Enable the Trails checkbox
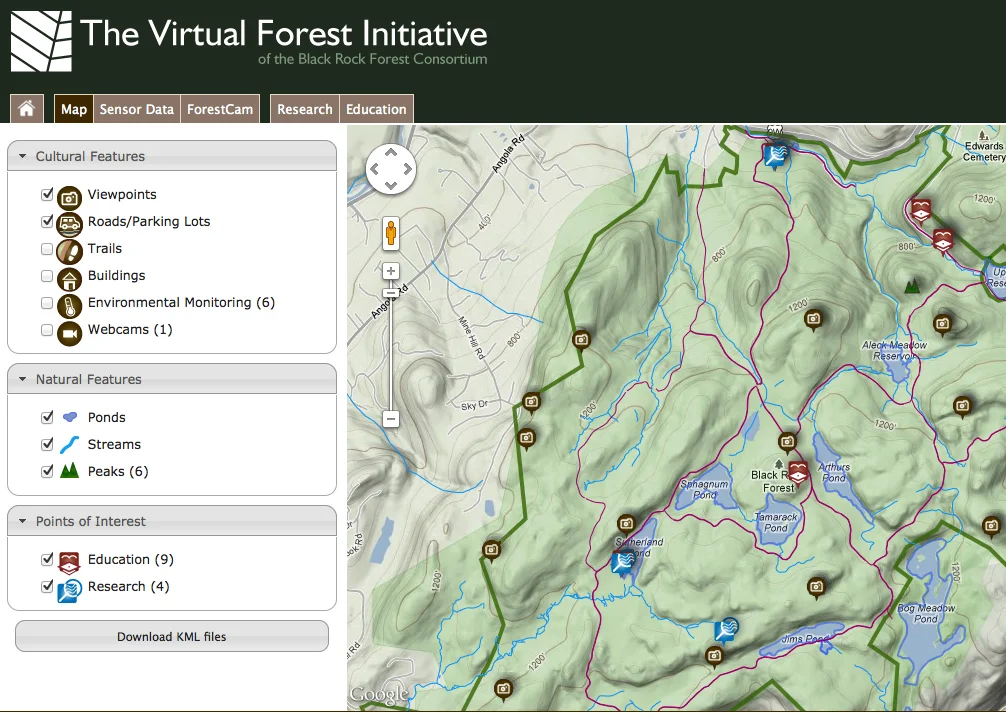The width and height of the screenshot is (1006, 722). [47, 248]
